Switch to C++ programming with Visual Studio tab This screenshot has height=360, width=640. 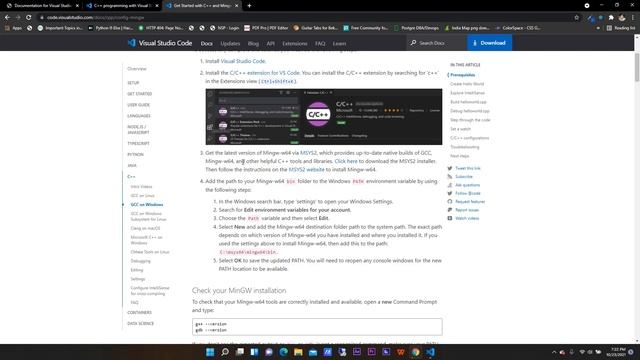(122, 6)
